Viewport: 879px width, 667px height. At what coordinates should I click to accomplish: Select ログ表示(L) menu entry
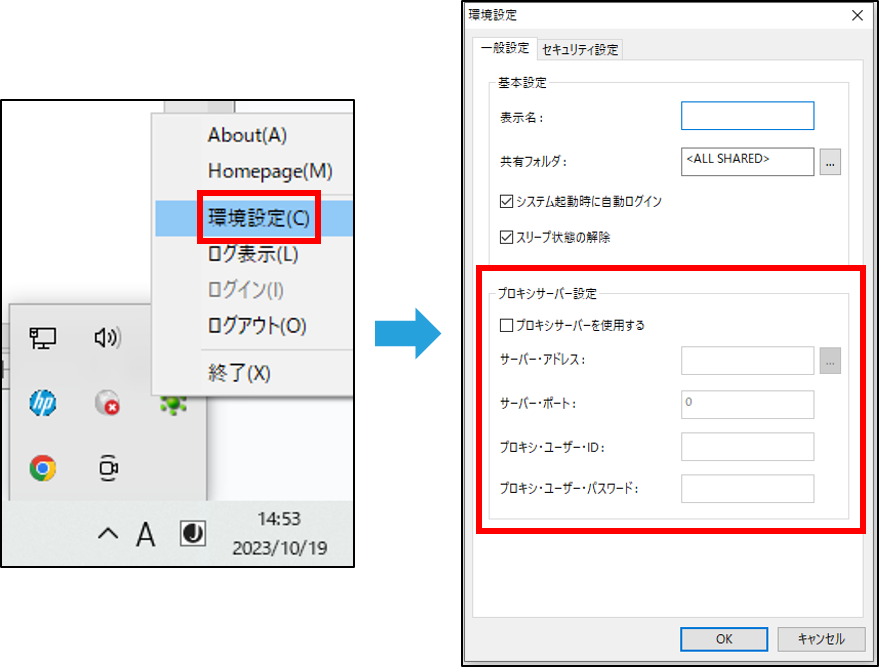point(253,254)
